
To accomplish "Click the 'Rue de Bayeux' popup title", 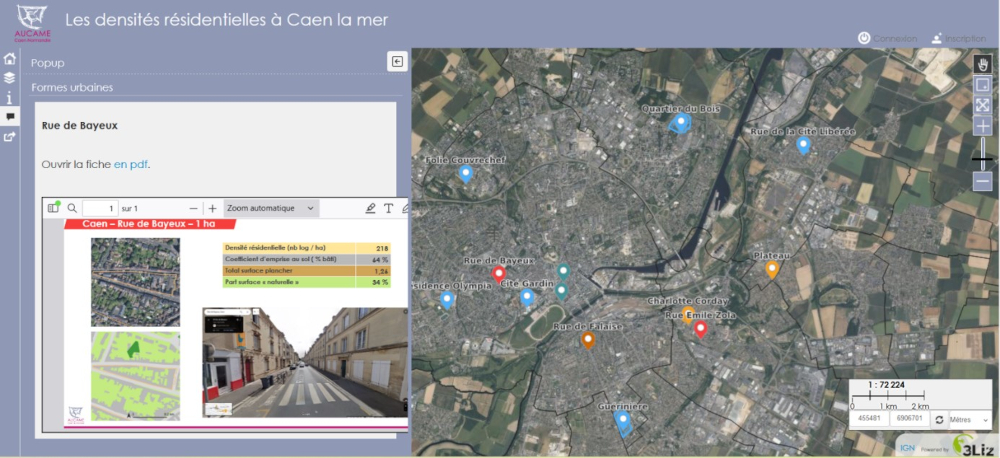I will pos(80,126).
